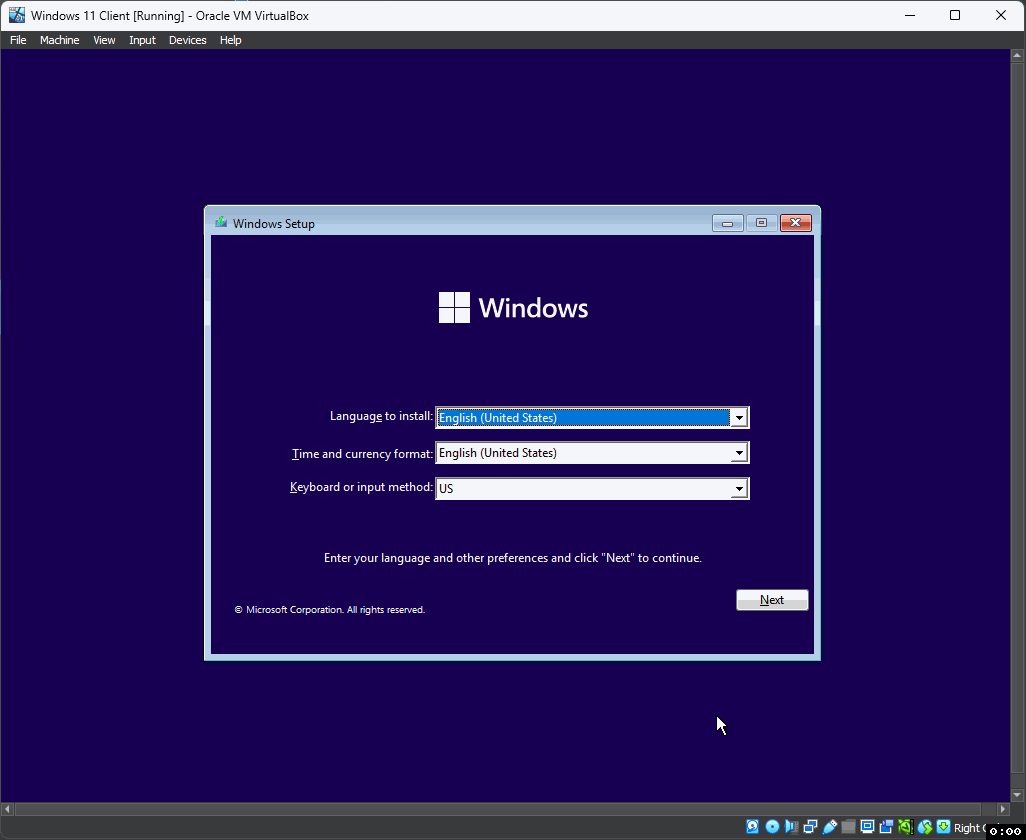Open the View menu in VirtualBox
The width and height of the screenshot is (1026, 840).
click(x=104, y=40)
